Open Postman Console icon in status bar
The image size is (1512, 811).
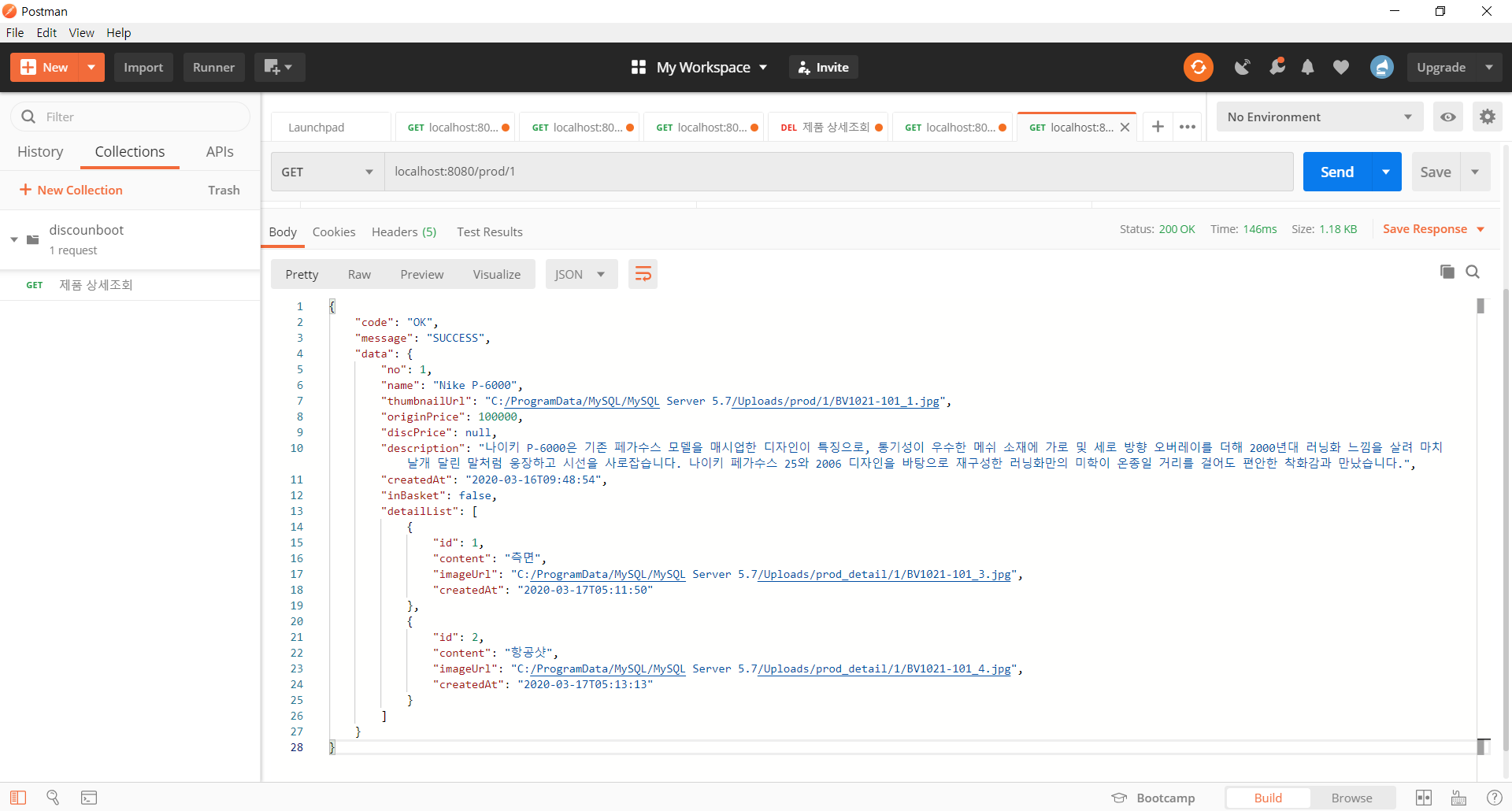point(89,798)
